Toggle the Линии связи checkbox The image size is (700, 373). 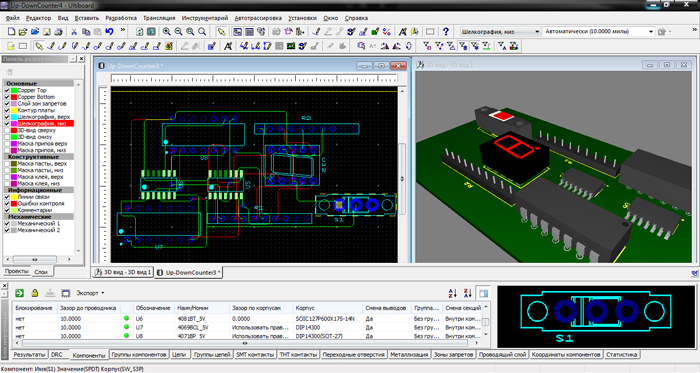coord(7,197)
